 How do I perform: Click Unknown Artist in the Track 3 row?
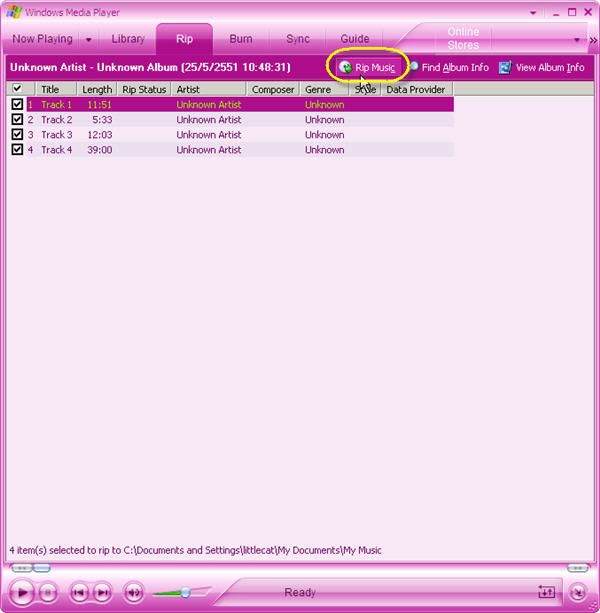(209, 135)
